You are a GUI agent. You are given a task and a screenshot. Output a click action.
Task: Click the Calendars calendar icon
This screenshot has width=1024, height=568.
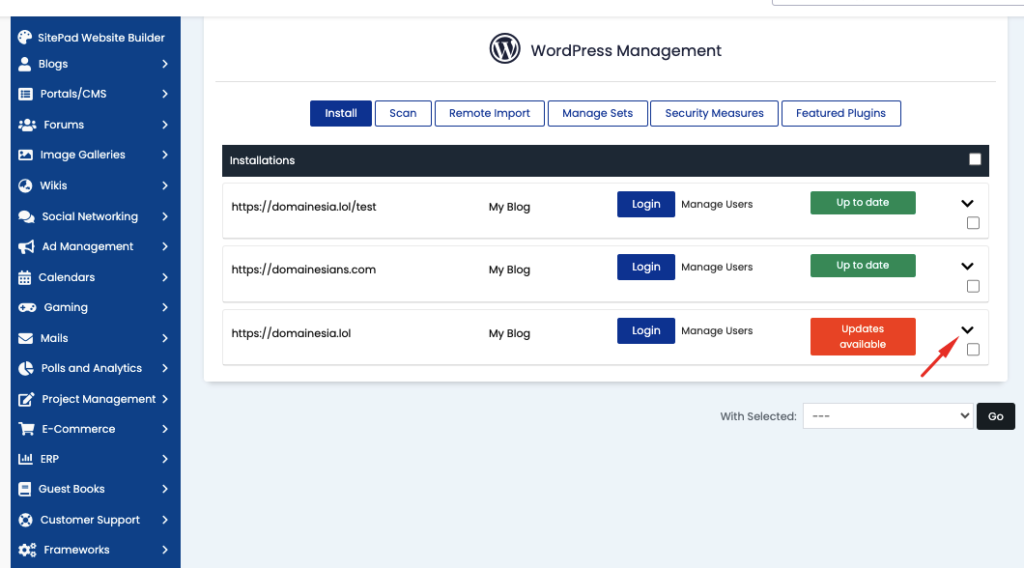pos(25,277)
